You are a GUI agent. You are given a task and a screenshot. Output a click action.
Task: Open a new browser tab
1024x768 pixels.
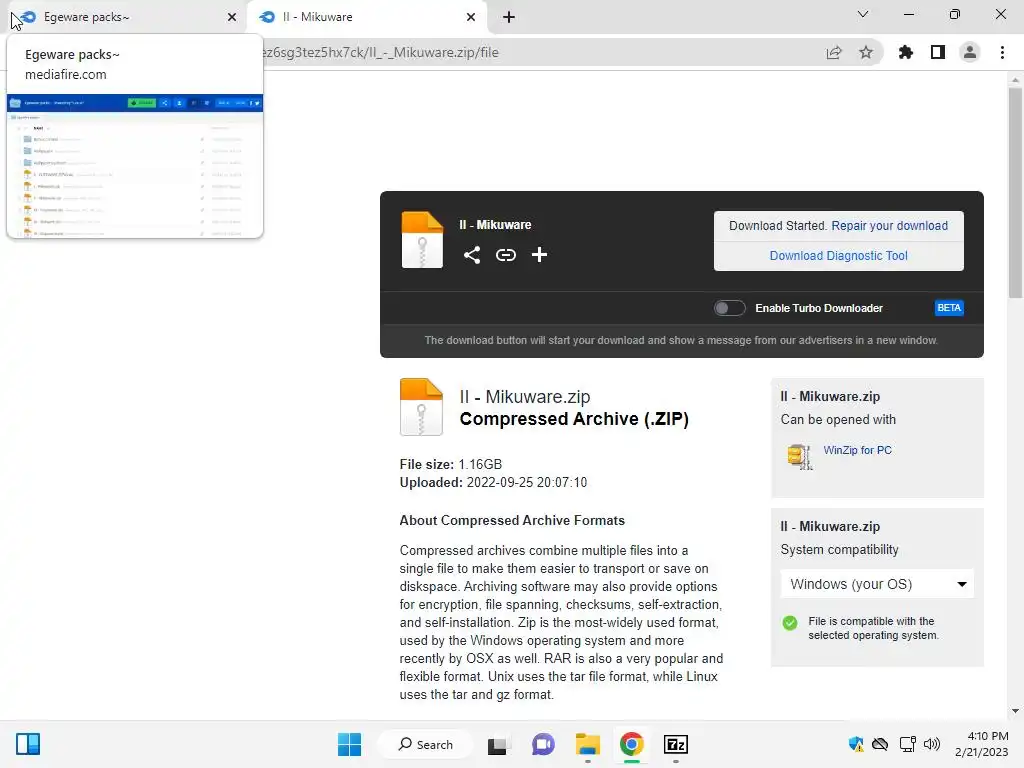click(509, 17)
